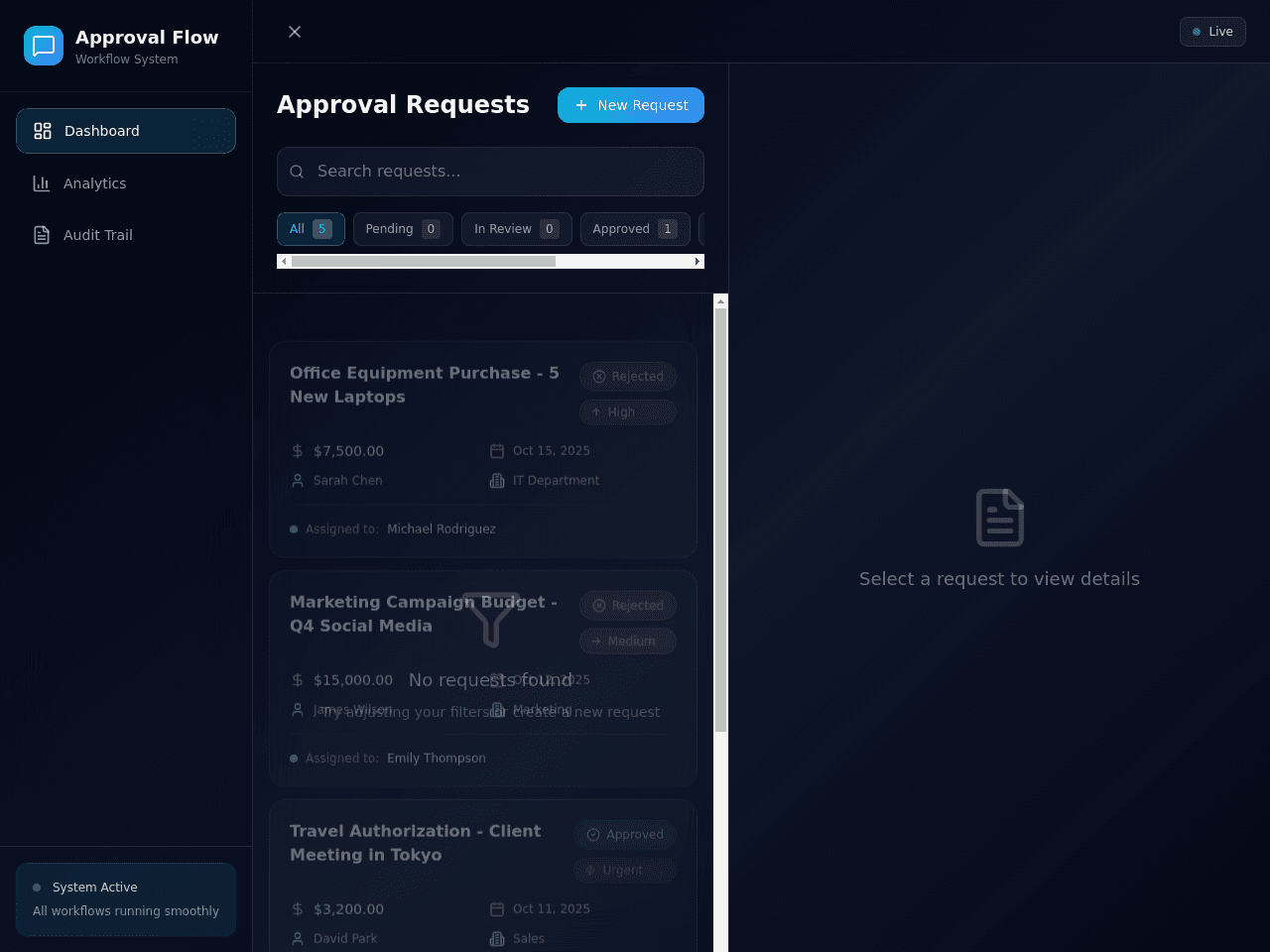Click the calendar icon beside Oct 11, 2025
Image resolution: width=1270 pixels, height=952 pixels.
coord(497,909)
